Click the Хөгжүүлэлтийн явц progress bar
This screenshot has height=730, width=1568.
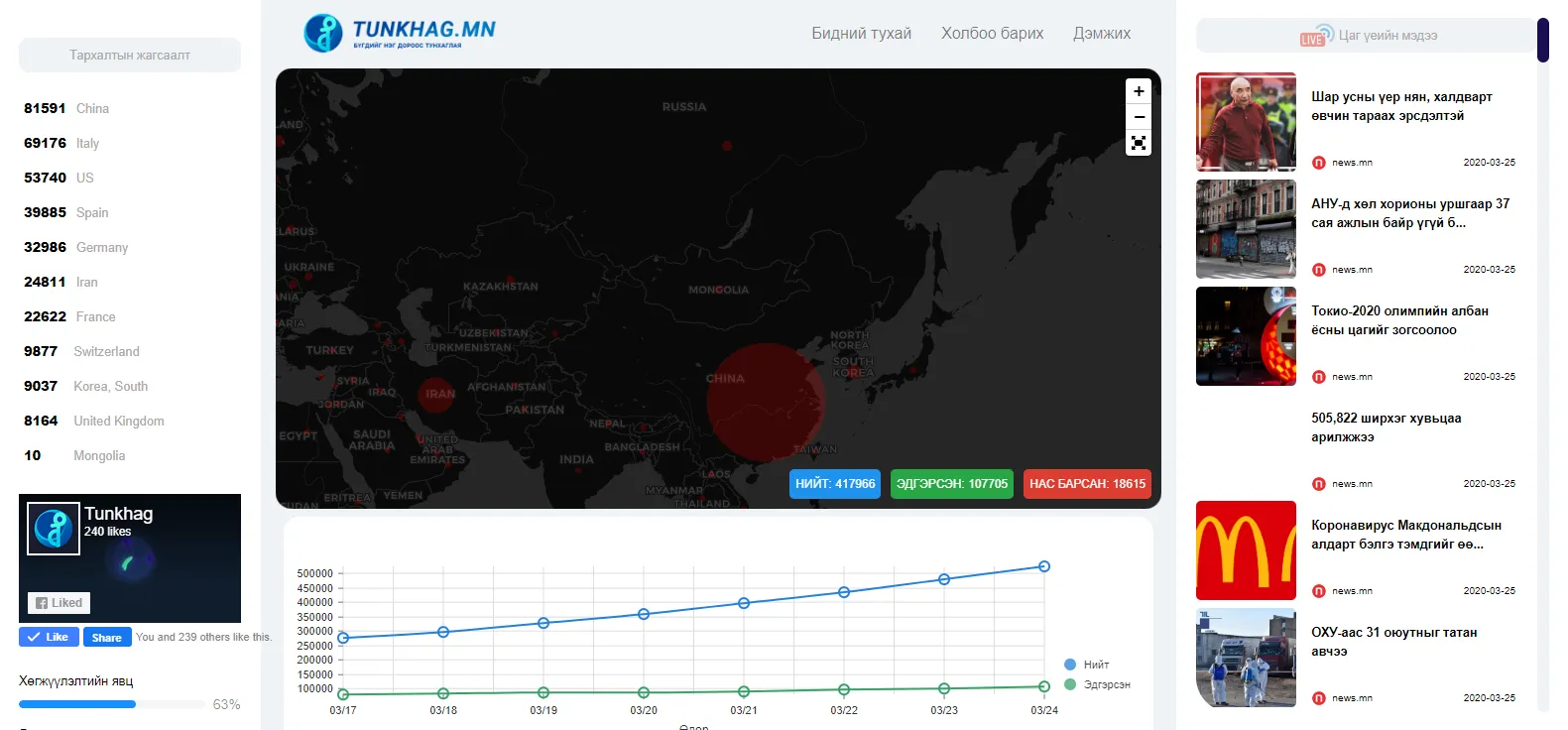click(x=112, y=704)
